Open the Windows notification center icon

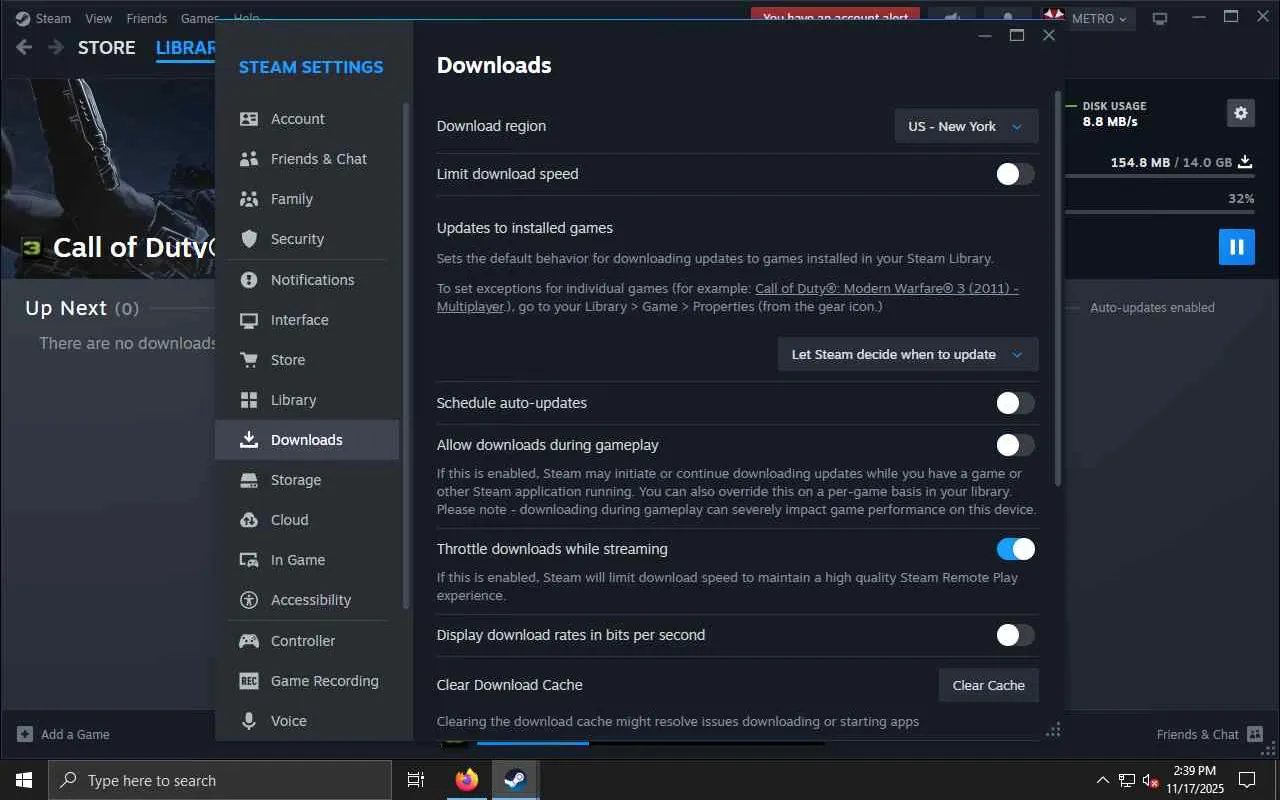tap(1247, 780)
